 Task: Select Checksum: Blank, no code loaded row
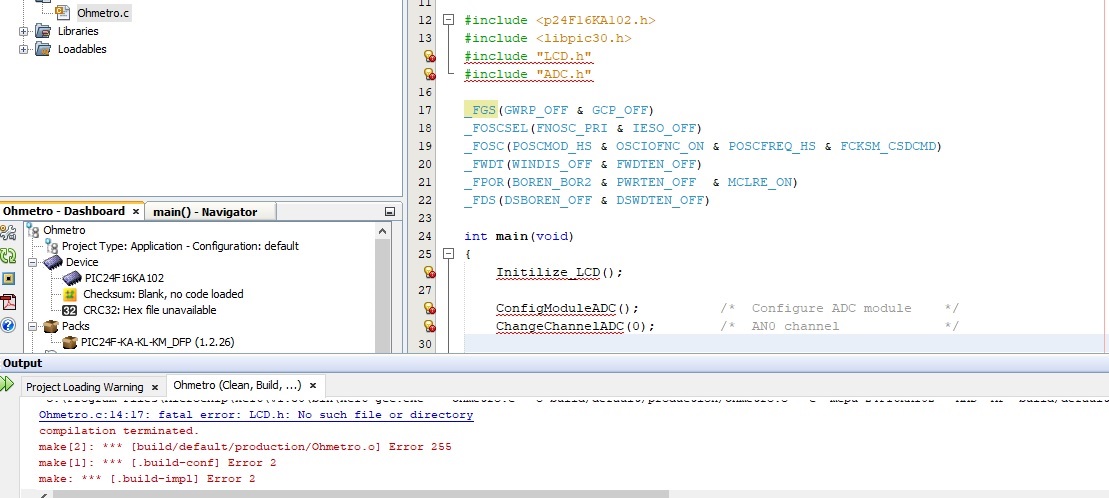pyautogui.click(x=163, y=294)
